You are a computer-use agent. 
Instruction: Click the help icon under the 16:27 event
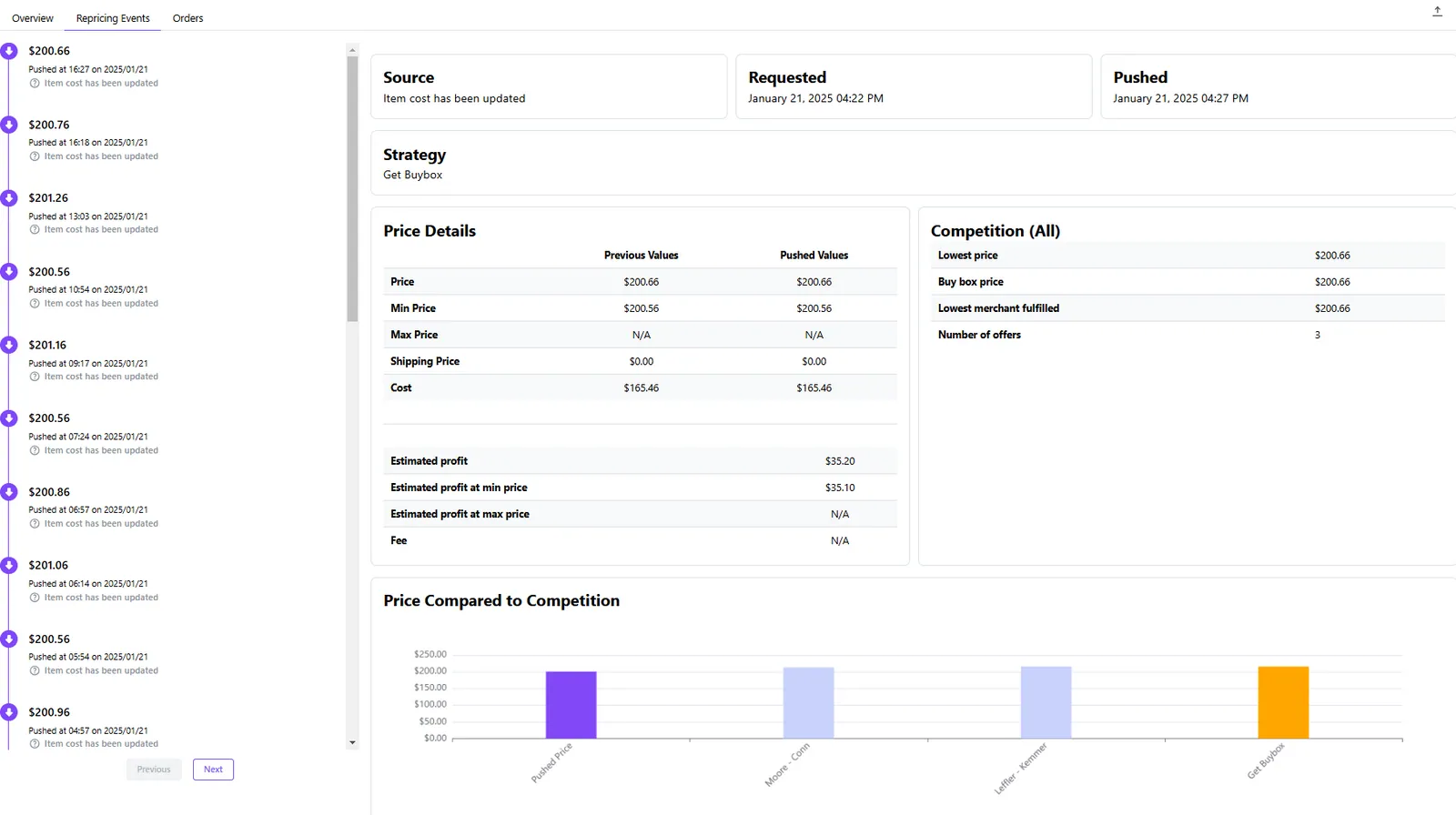click(35, 83)
